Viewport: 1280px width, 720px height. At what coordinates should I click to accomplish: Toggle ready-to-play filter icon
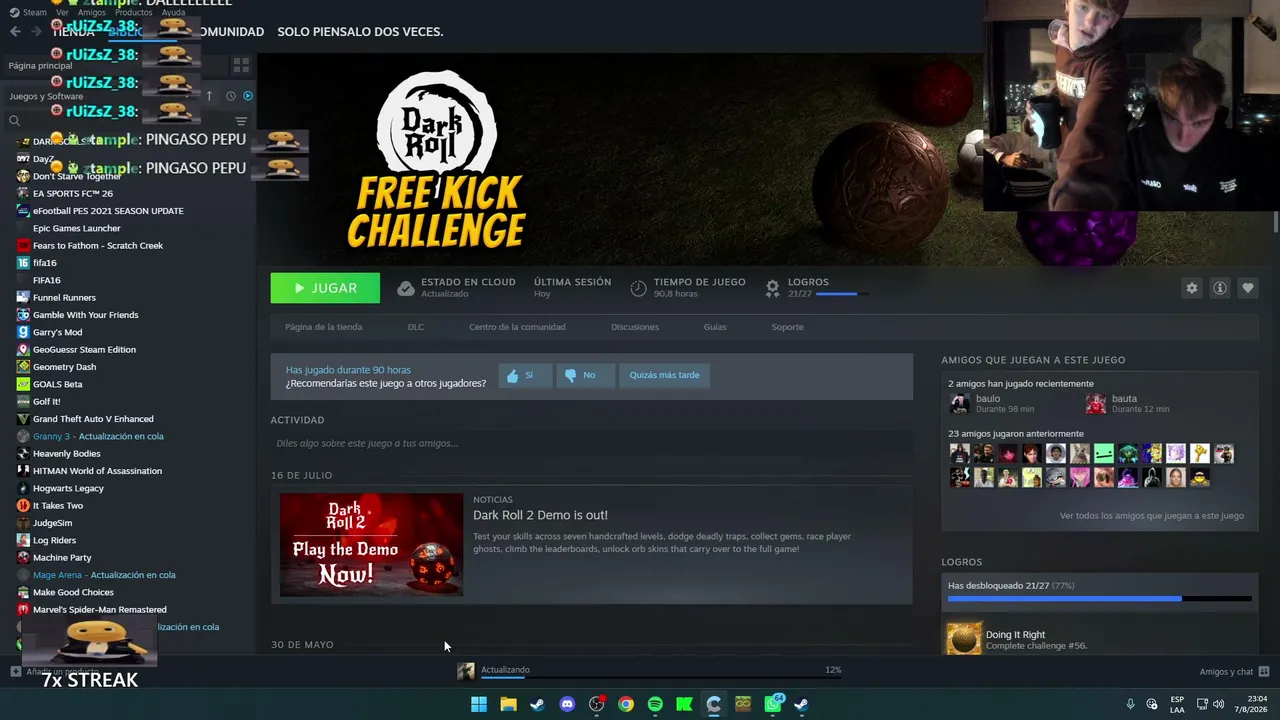(248, 96)
